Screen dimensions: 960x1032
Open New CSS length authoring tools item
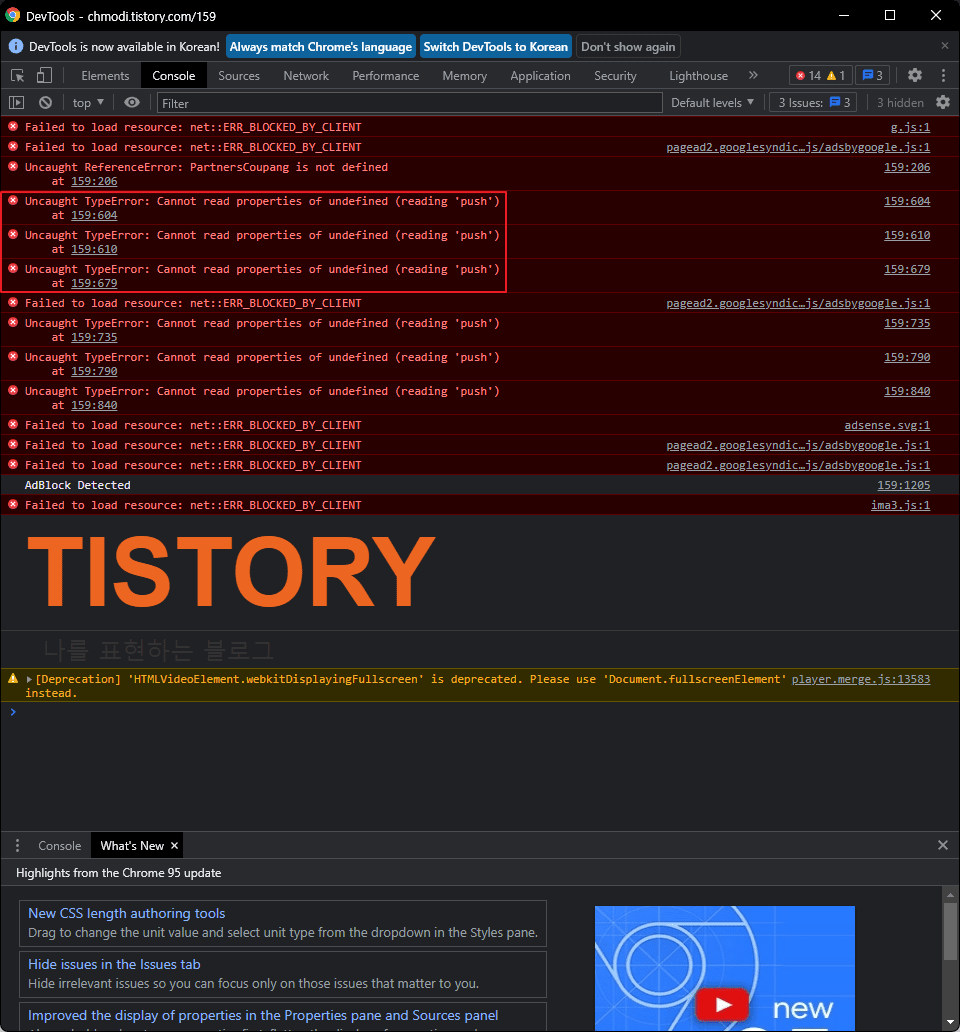282,923
